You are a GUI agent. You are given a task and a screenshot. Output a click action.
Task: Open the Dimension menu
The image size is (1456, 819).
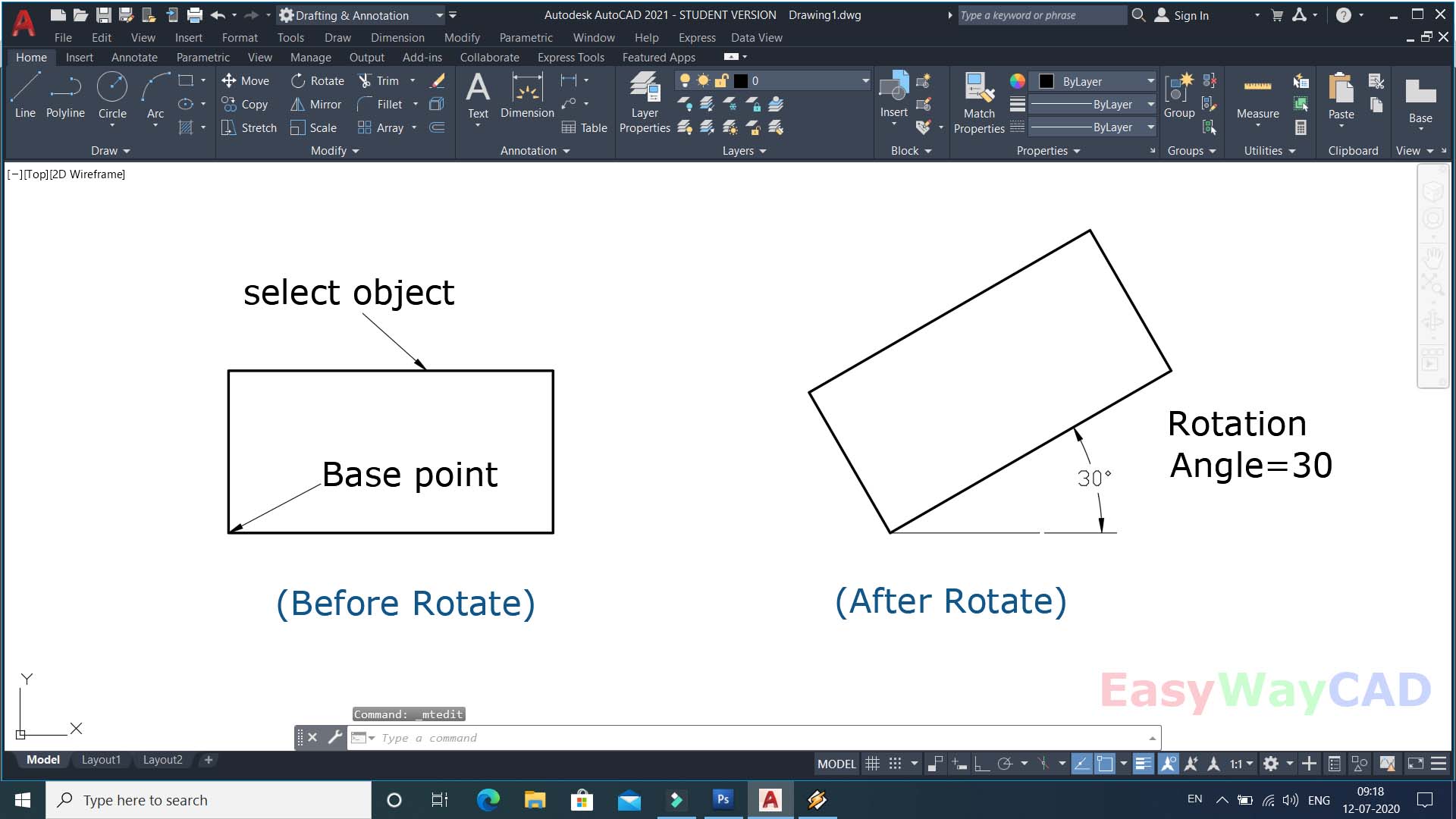397,37
